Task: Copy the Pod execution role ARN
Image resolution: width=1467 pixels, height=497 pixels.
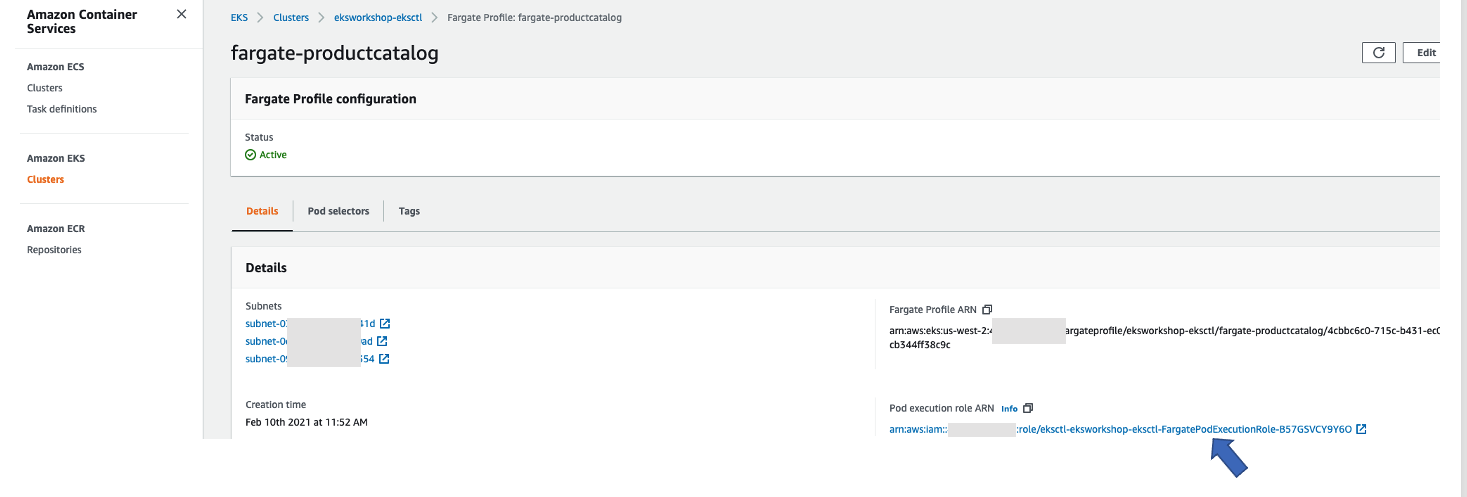Action: (1028, 408)
